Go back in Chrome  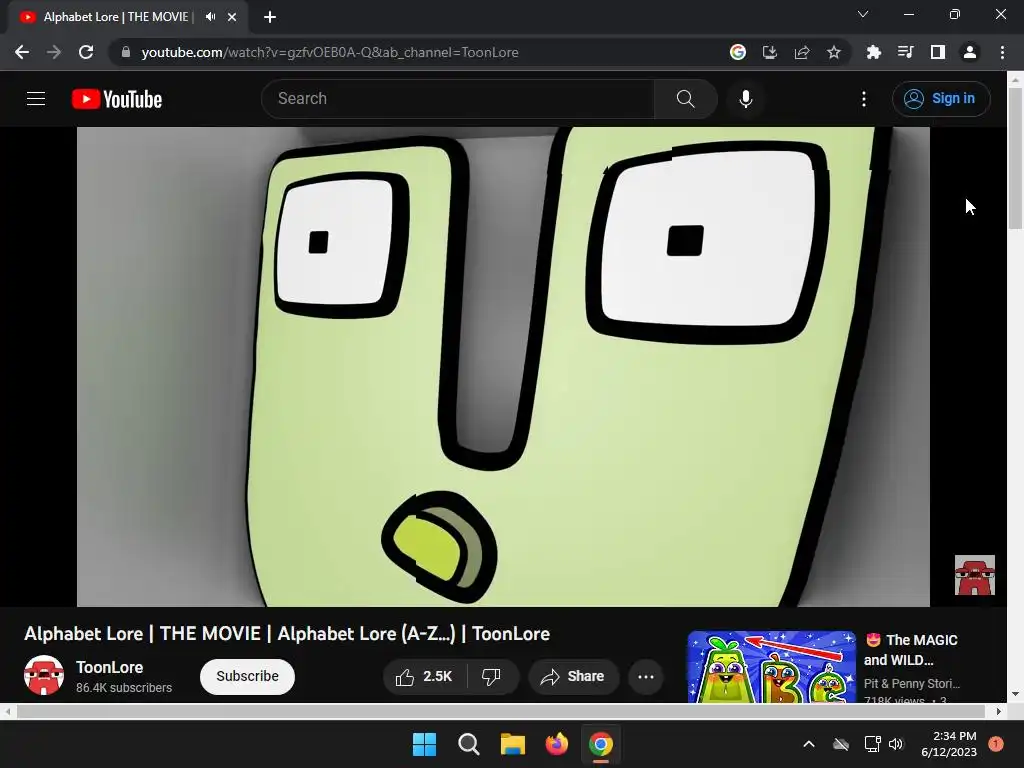click(x=22, y=52)
